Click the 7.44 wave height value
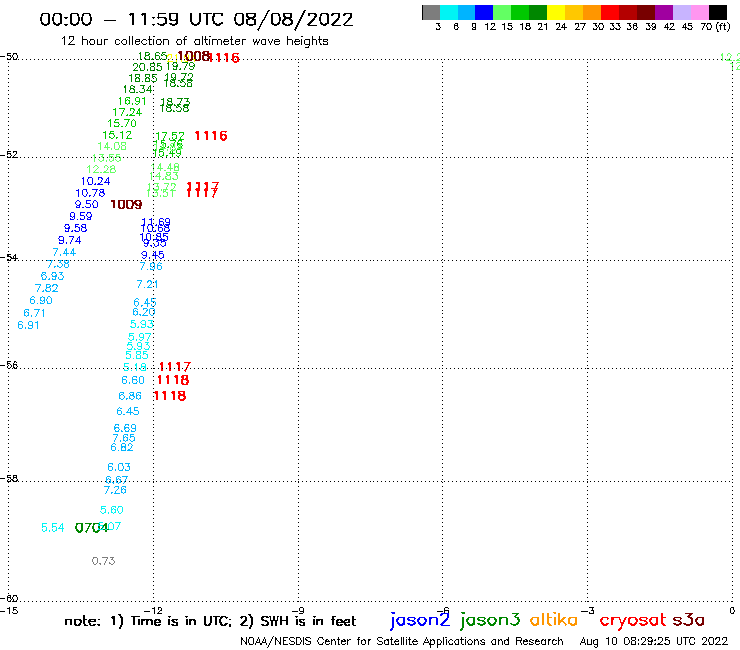 point(64,252)
